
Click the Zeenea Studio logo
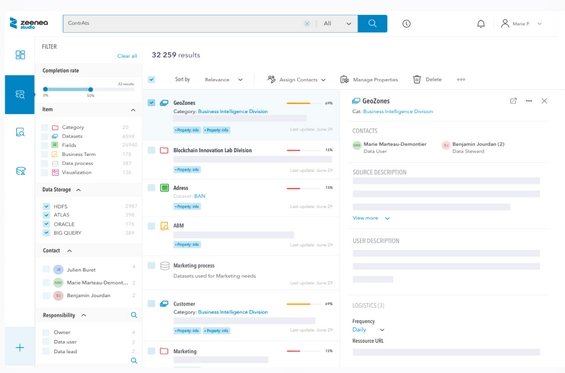click(x=28, y=23)
